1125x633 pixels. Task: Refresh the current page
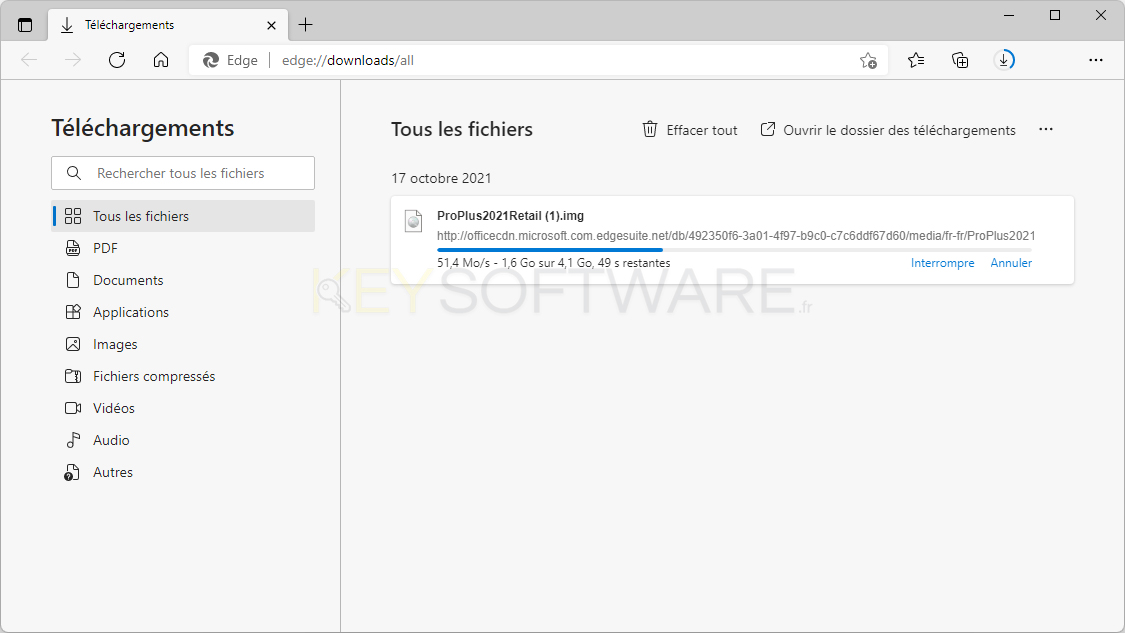tap(117, 60)
